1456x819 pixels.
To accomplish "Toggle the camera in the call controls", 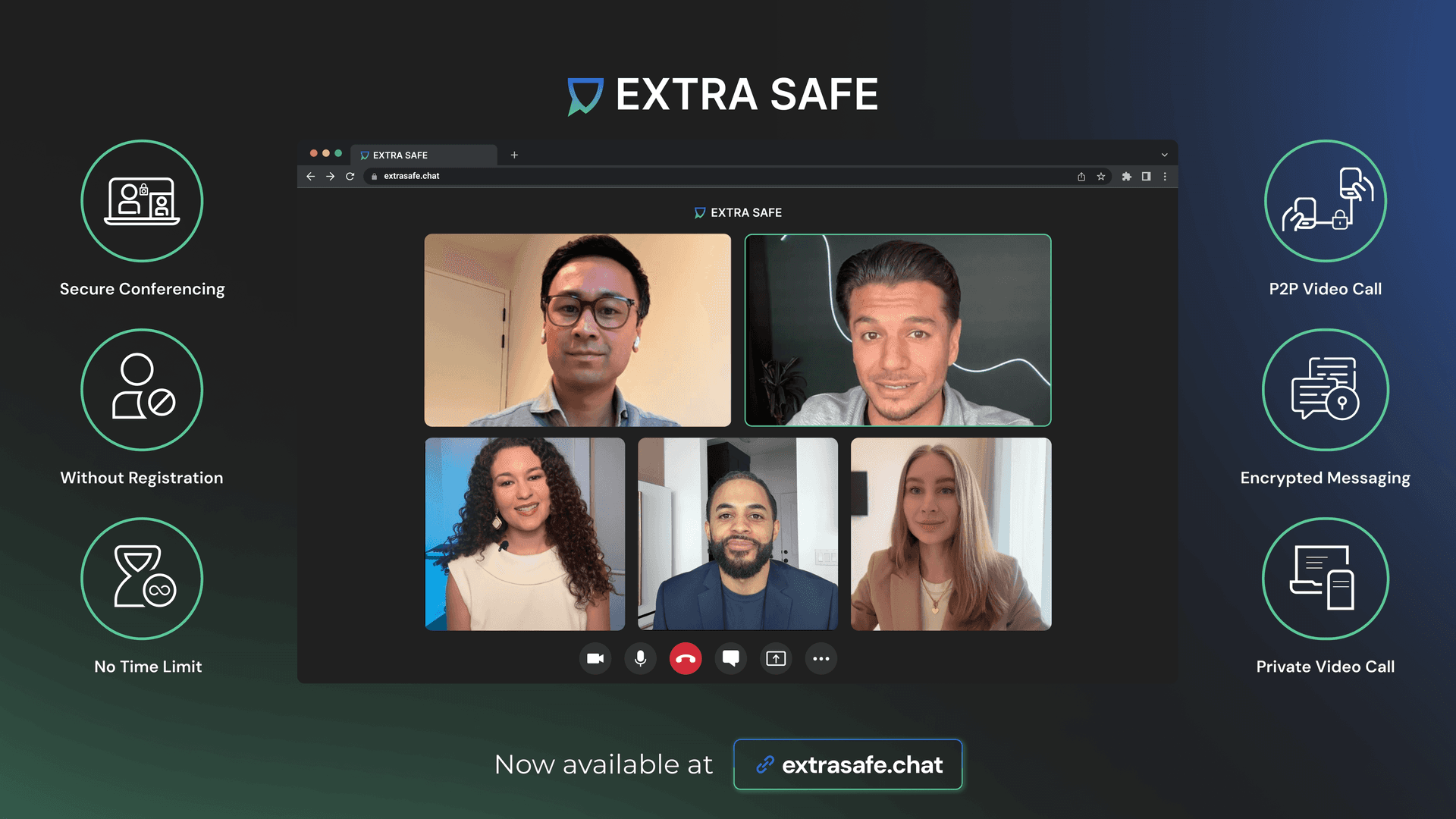I will [595, 658].
